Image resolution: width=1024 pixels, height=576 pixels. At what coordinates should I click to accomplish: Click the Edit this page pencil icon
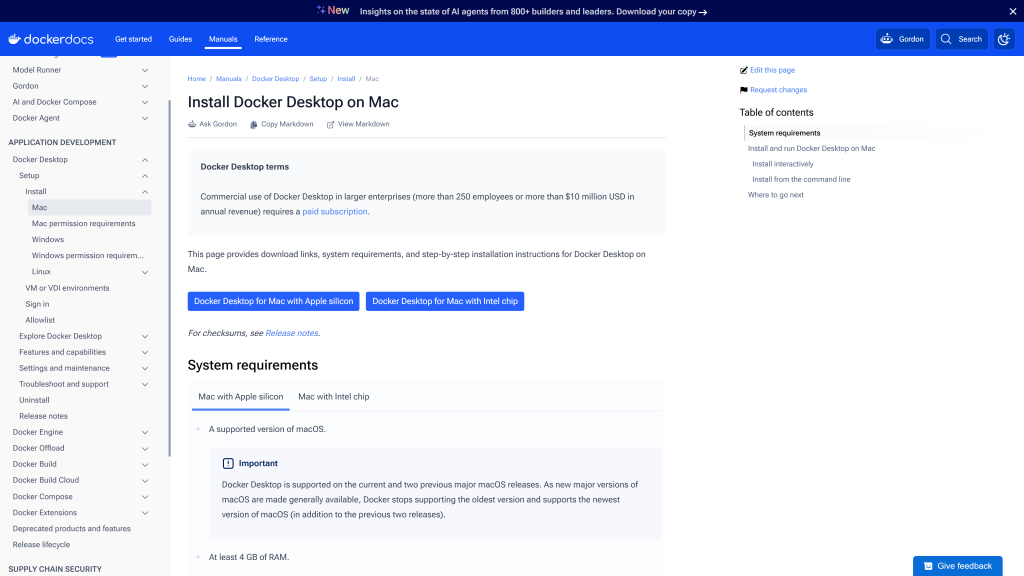743,70
